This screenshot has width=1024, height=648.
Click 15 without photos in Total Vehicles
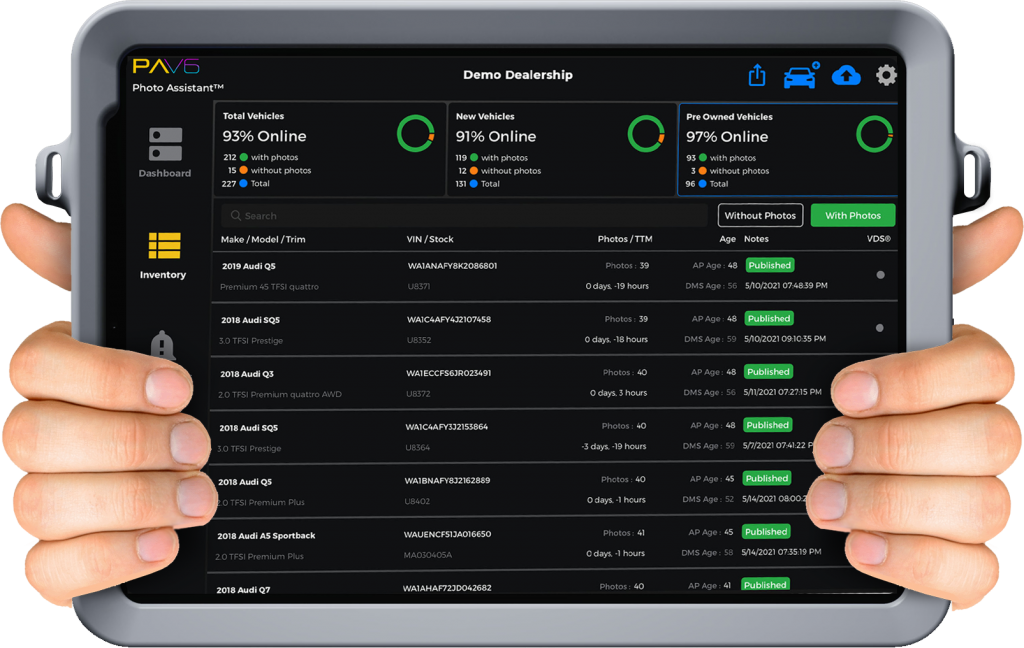[x=269, y=170]
